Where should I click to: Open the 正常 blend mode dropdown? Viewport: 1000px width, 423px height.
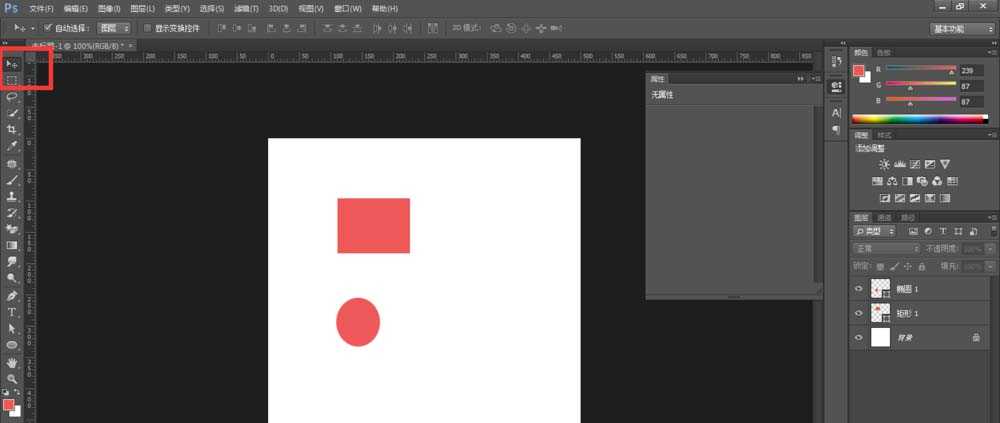(886, 248)
